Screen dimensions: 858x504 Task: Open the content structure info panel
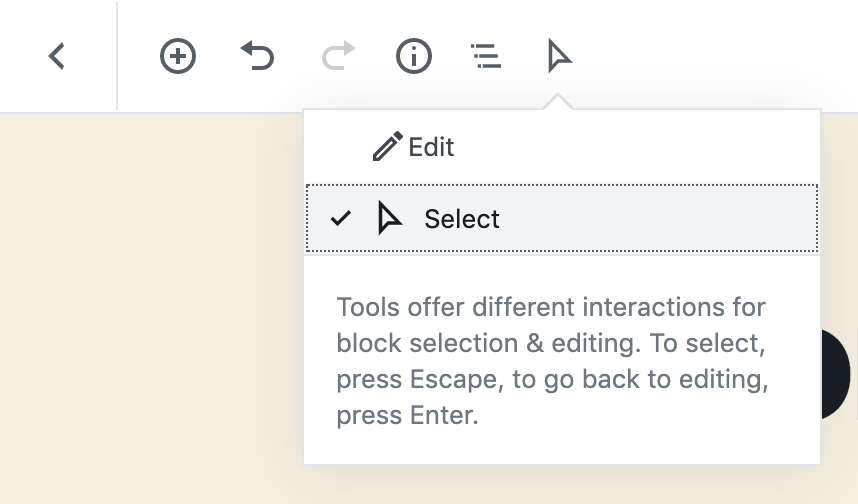[413, 56]
